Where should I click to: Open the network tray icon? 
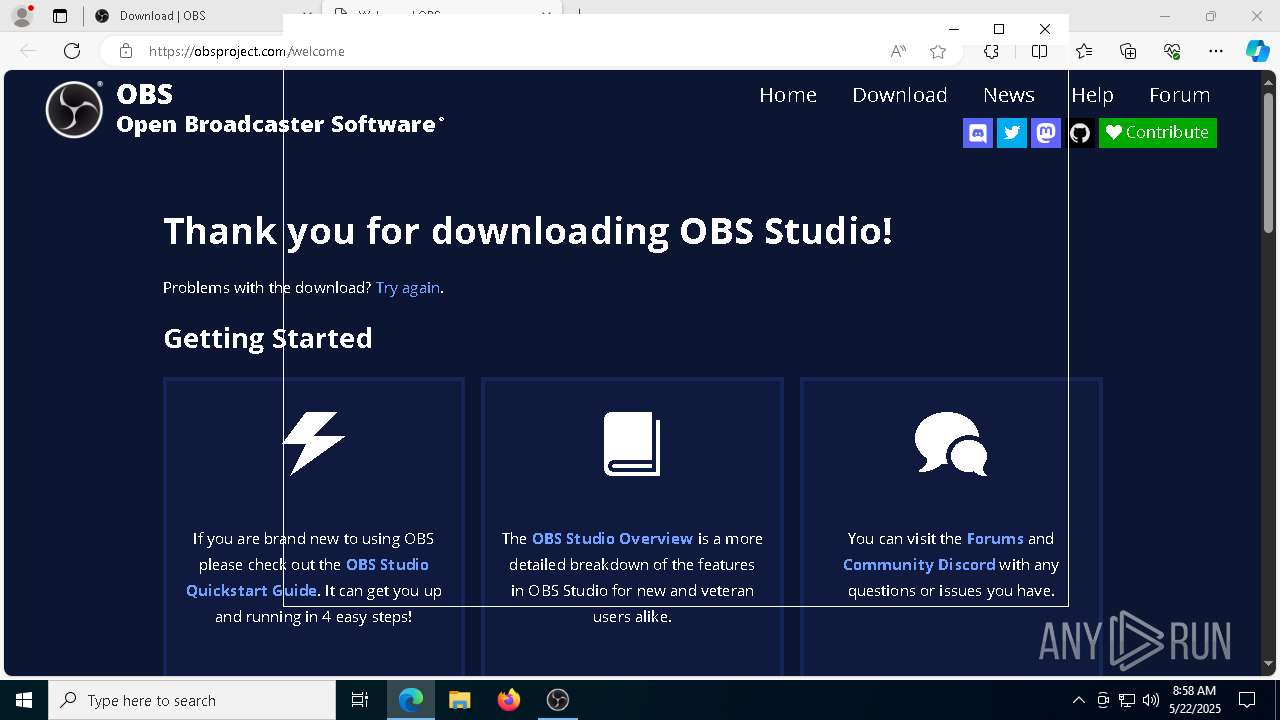[x=1127, y=700]
